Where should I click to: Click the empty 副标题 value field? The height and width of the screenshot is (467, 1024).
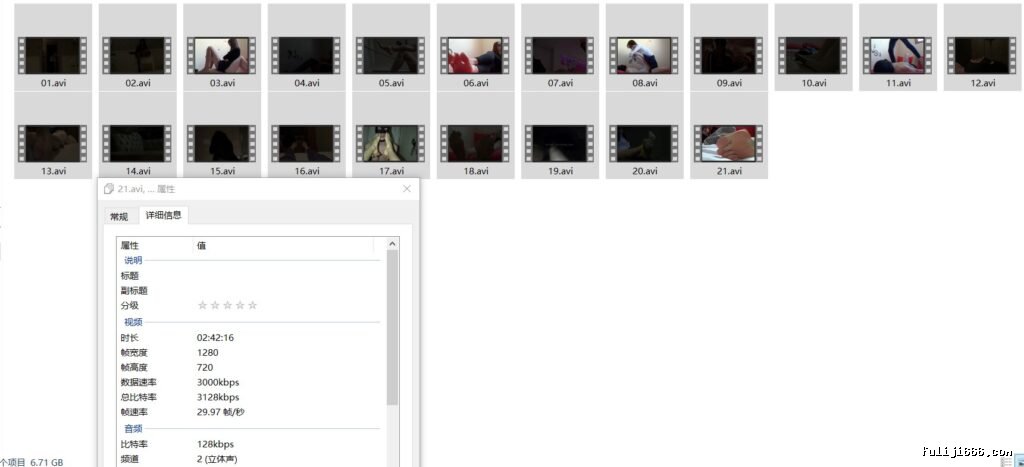[x=287, y=291]
